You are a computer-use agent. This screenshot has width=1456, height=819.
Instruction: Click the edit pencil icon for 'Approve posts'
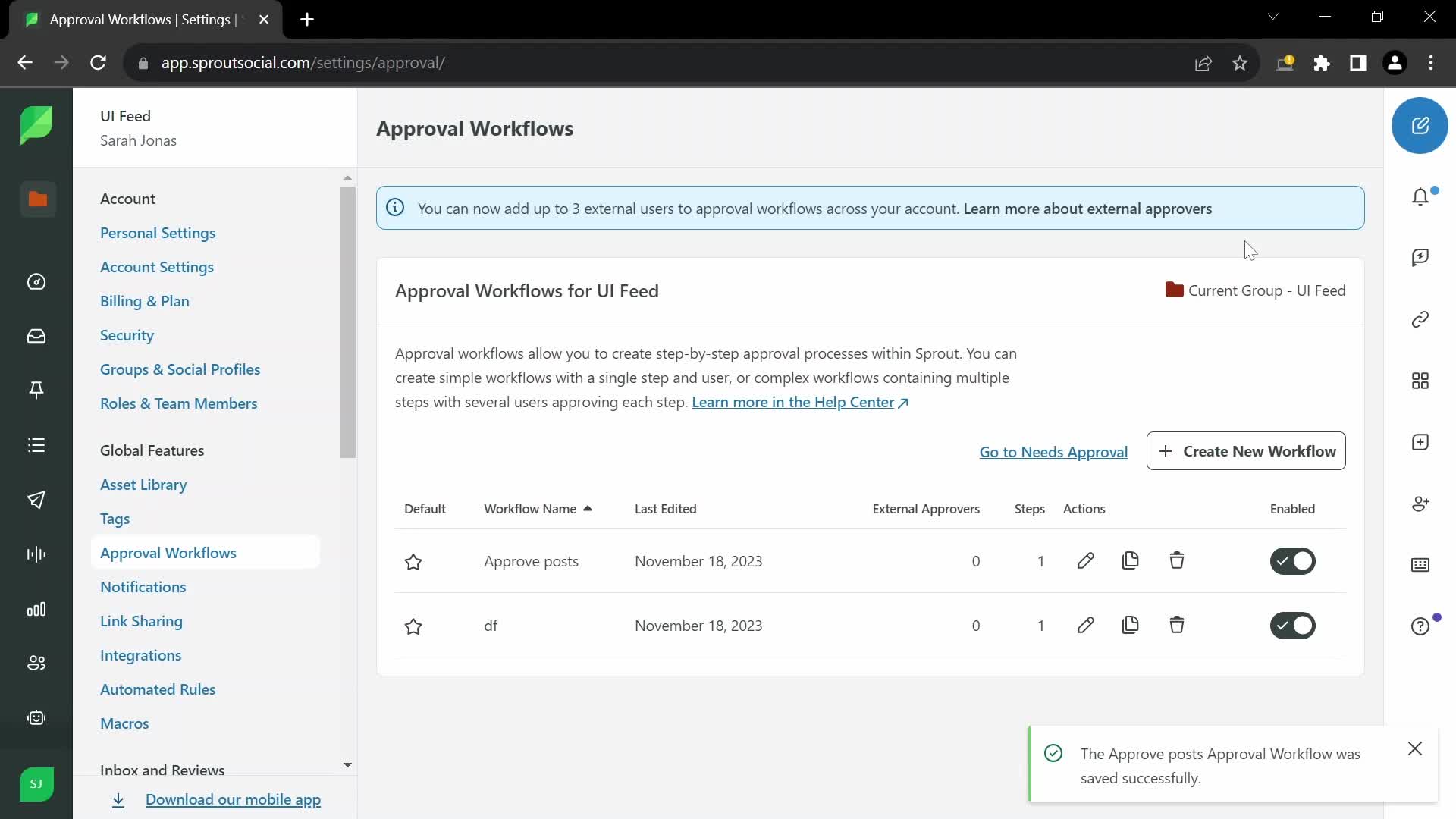tap(1085, 561)
